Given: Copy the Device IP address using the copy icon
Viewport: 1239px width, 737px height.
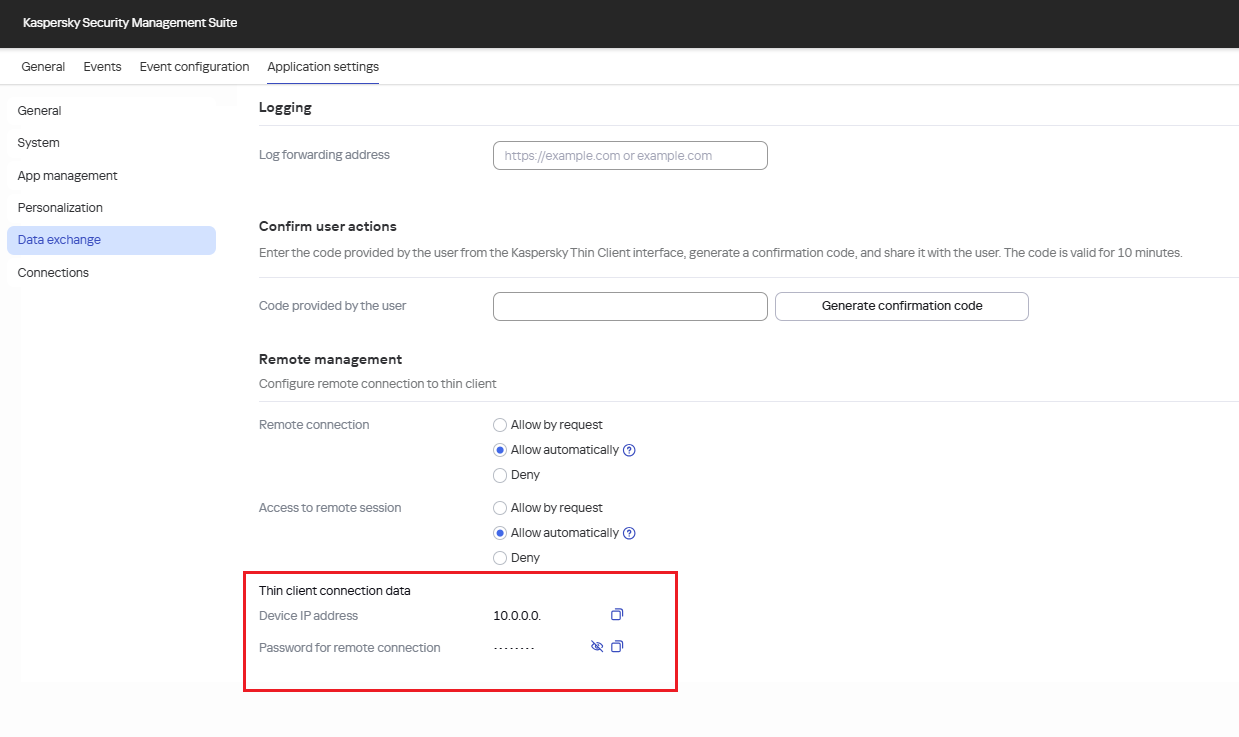Looking at the screenshot, I should pyautogui.click(x=617, y=614).
